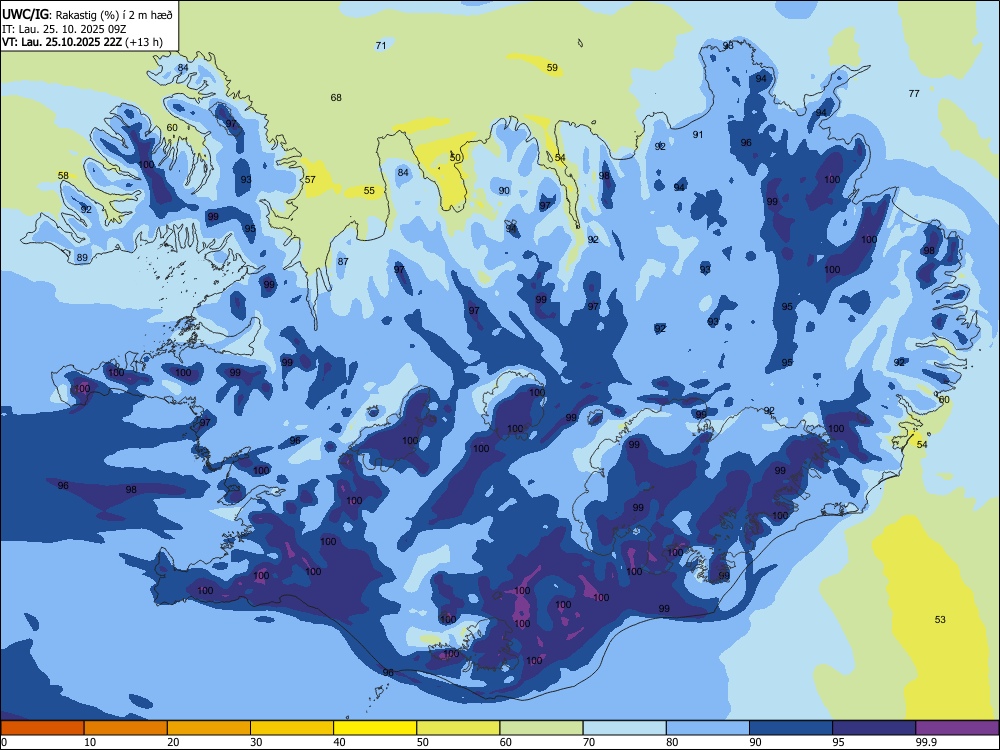Viewport: 1000px width, 750px height.
Task: Click the legend tick label 10
Action: [90, 742]
